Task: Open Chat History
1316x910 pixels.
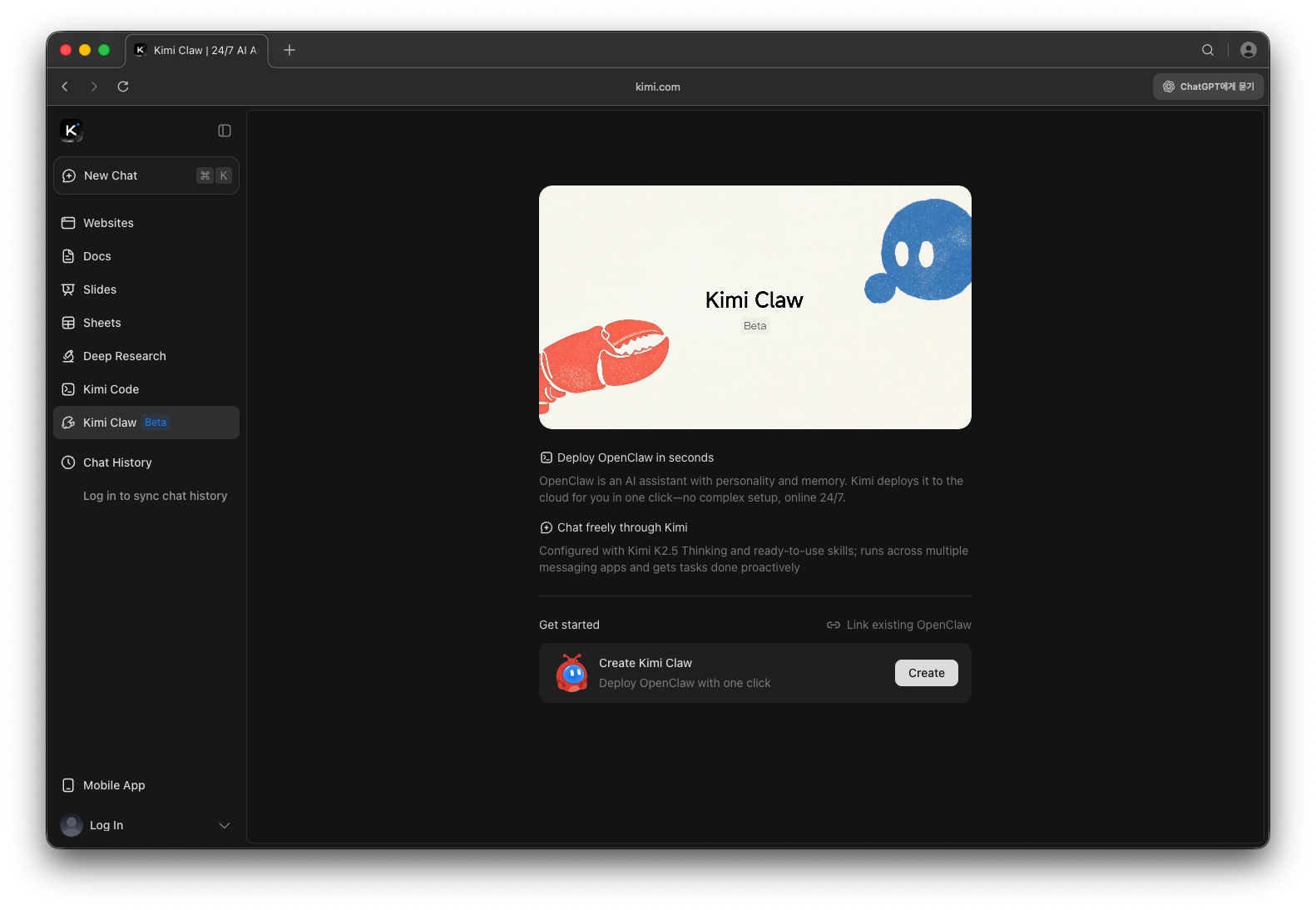Action: point(146,462)
